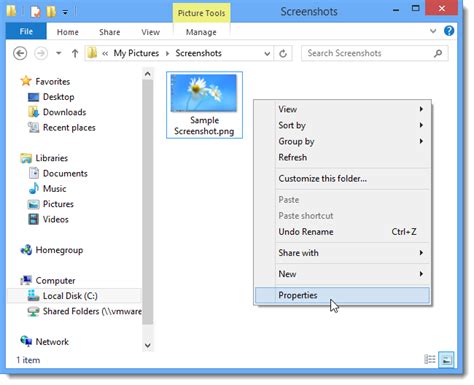The image size is (474, 385).
Task: Open Customize Quick Access Toolbar dropdown
Action: [x=65, y=13]
